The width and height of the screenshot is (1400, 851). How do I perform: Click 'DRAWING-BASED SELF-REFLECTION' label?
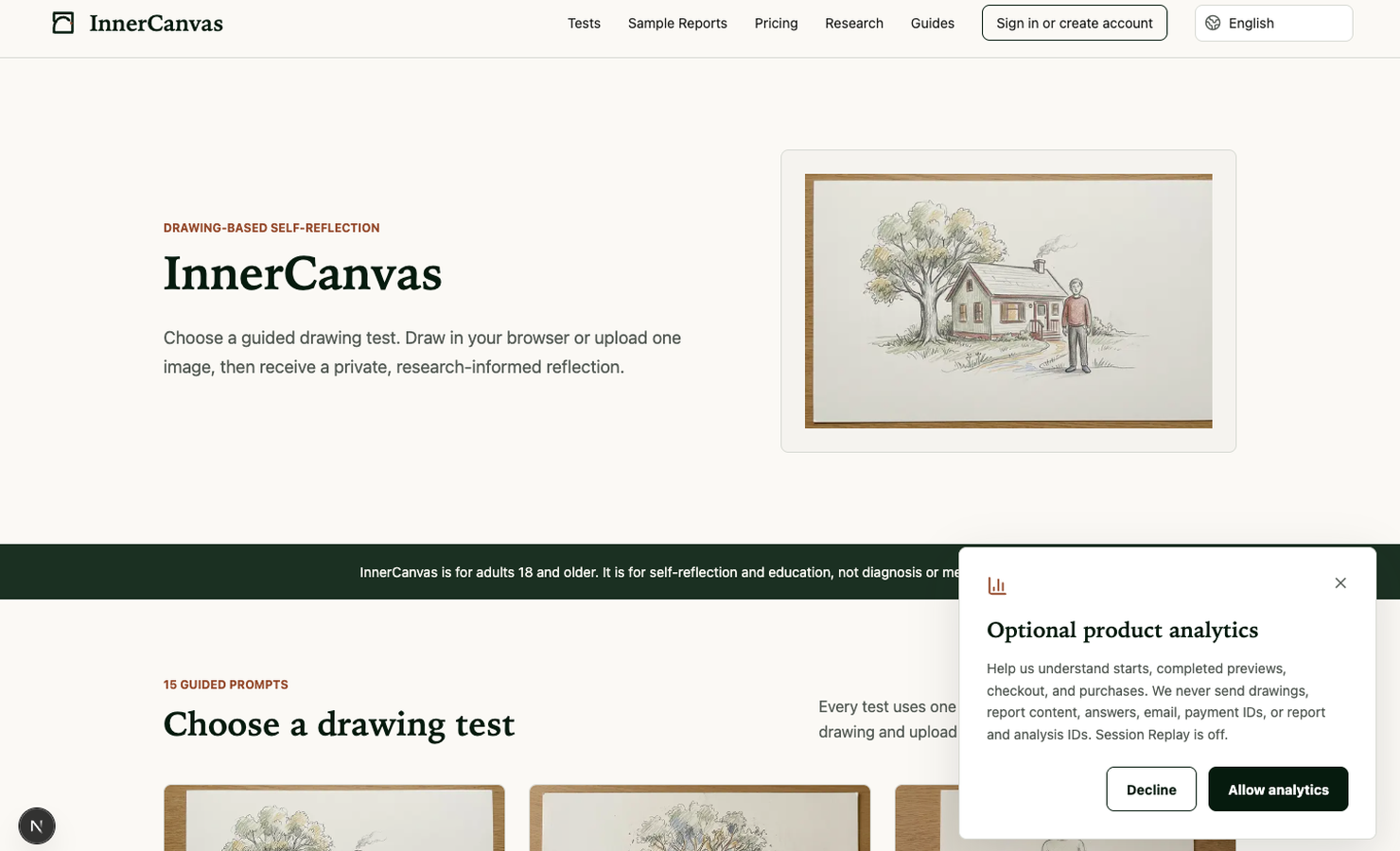[271, 228]
